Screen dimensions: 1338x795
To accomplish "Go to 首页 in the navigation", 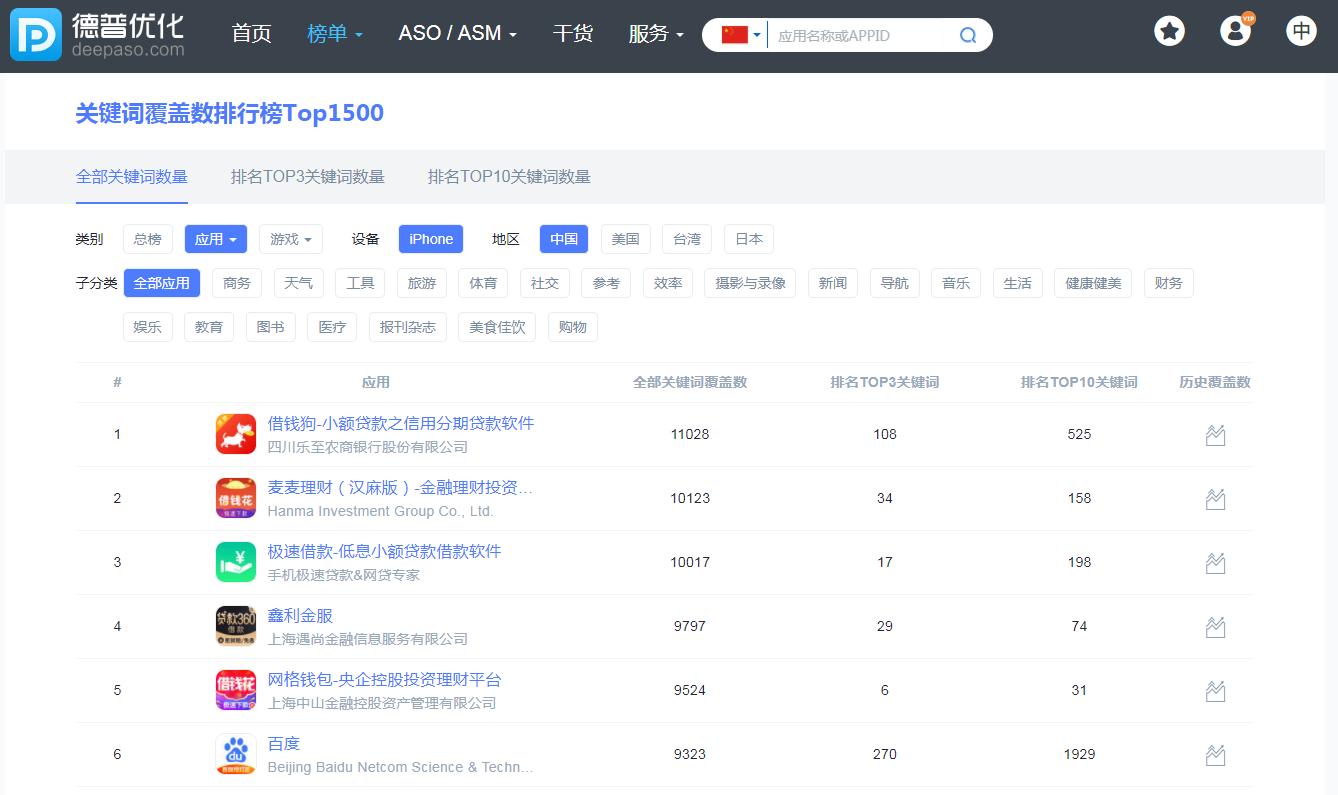I will tap(251, 33).
